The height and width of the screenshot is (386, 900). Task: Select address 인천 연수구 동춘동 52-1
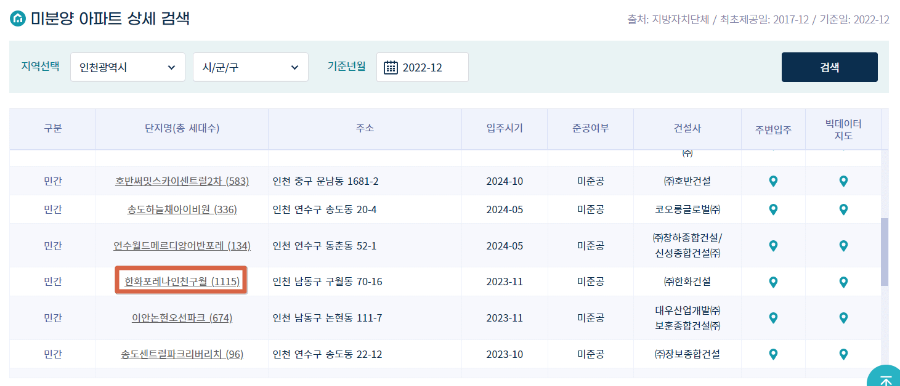coord(324,246)
